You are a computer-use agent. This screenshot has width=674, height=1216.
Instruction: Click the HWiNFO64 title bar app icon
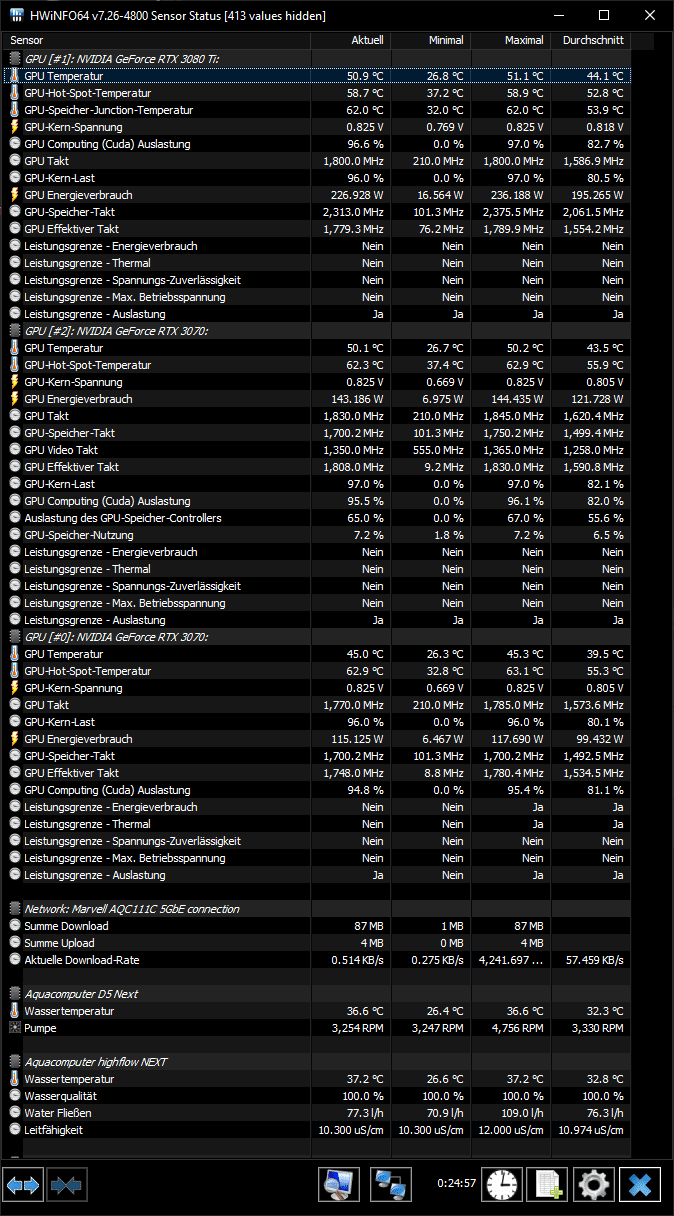point(17,16)
